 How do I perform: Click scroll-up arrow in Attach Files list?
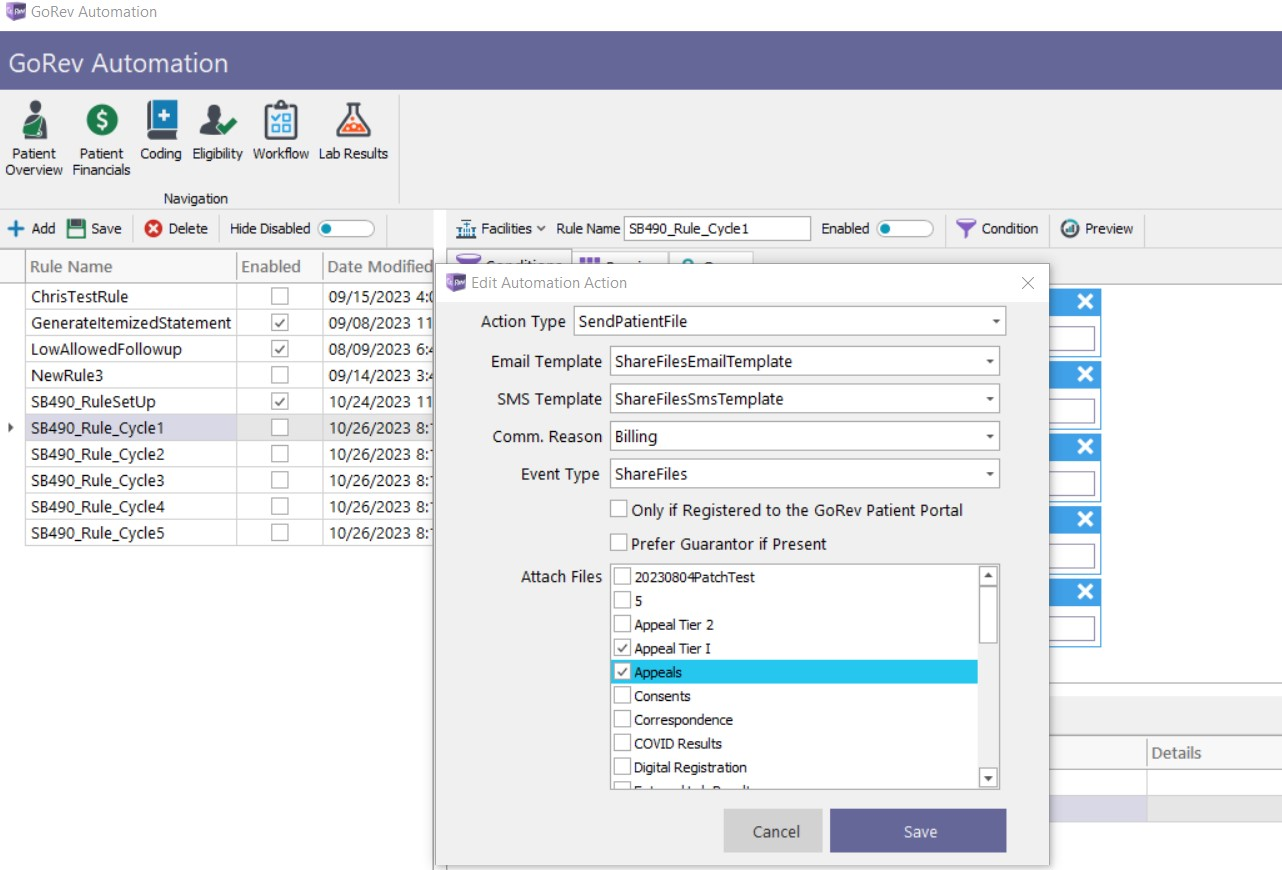pyautogui.click(x=988, y=576)
